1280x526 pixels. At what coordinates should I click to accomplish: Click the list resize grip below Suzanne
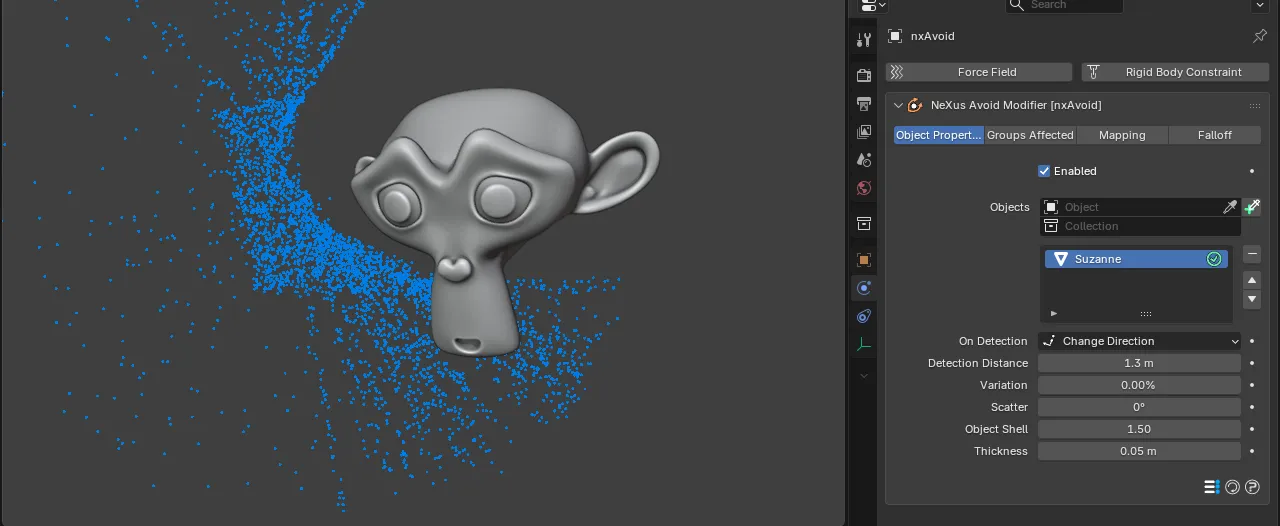click(1146, 313)
